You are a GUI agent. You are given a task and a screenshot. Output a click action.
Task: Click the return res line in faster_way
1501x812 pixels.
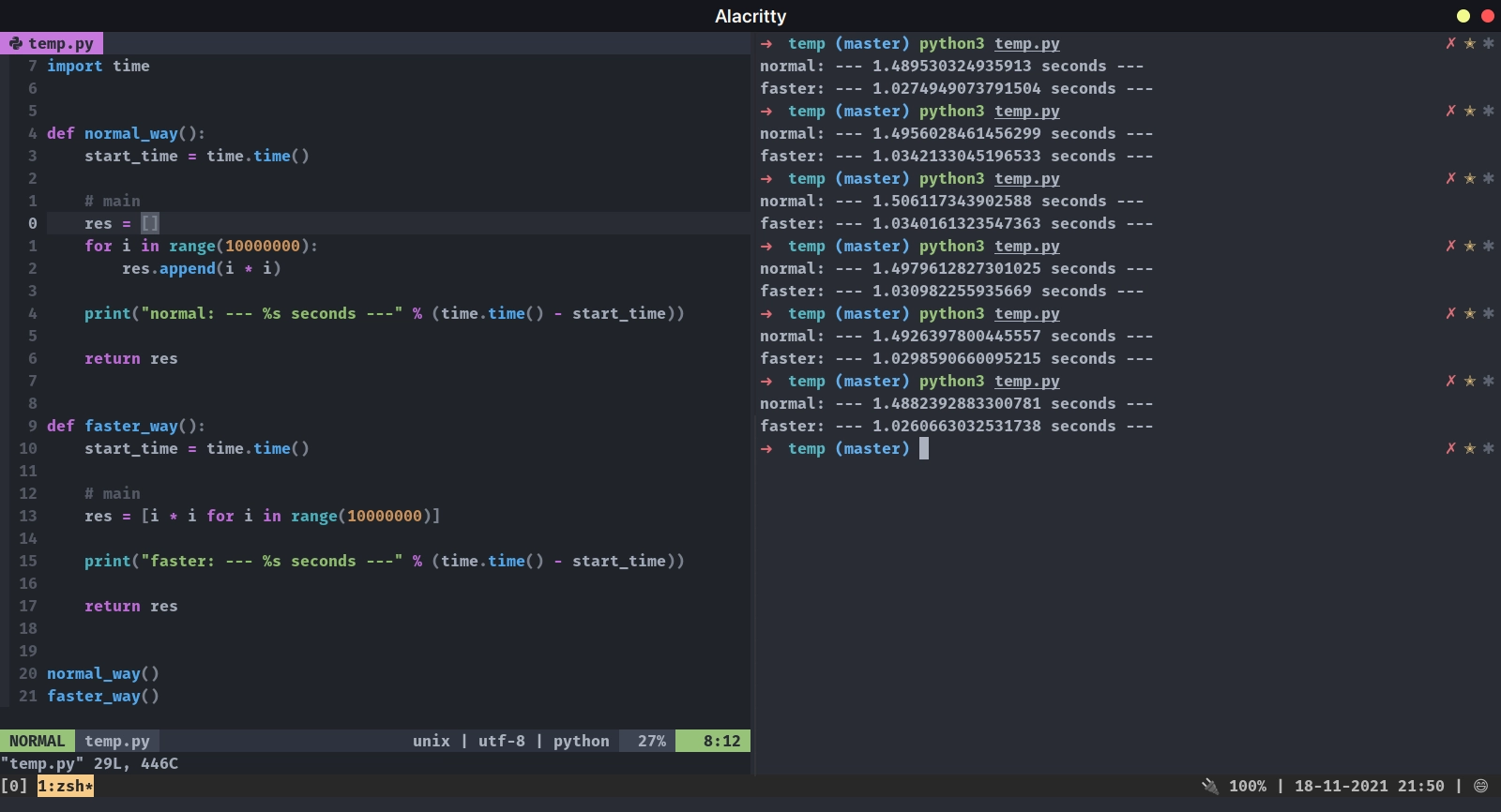click(x=131, y=606)
